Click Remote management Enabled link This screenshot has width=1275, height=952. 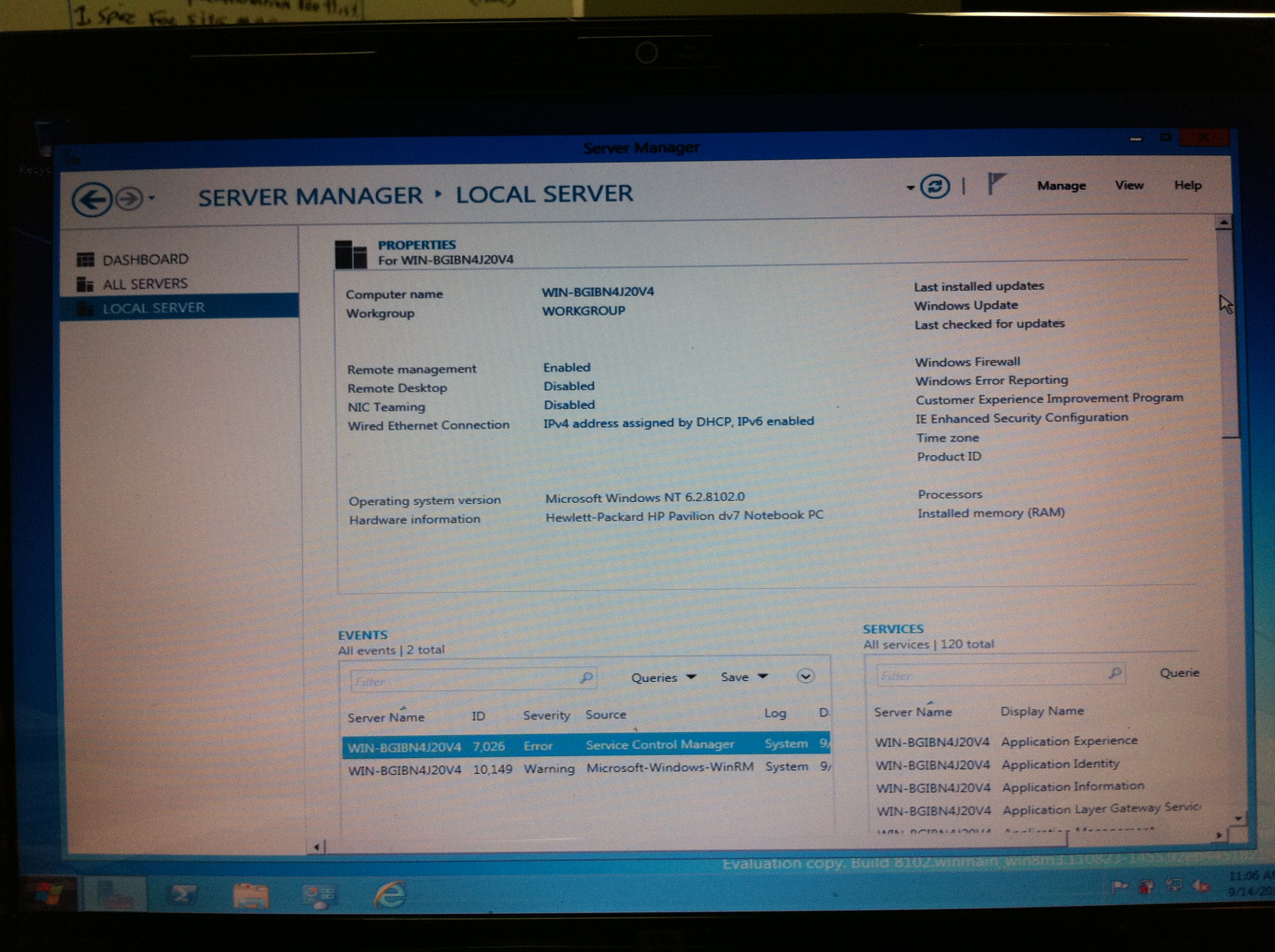pos(567,367)
